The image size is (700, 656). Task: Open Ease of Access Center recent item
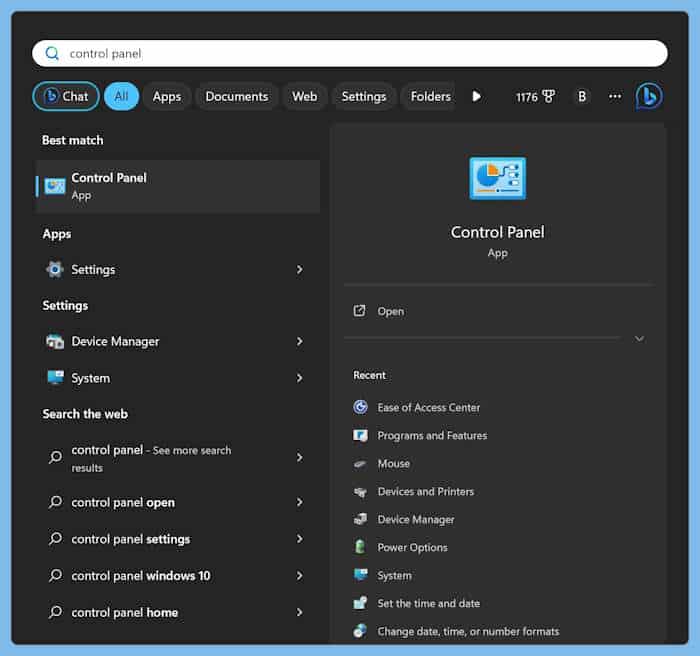tap(429, 407)
